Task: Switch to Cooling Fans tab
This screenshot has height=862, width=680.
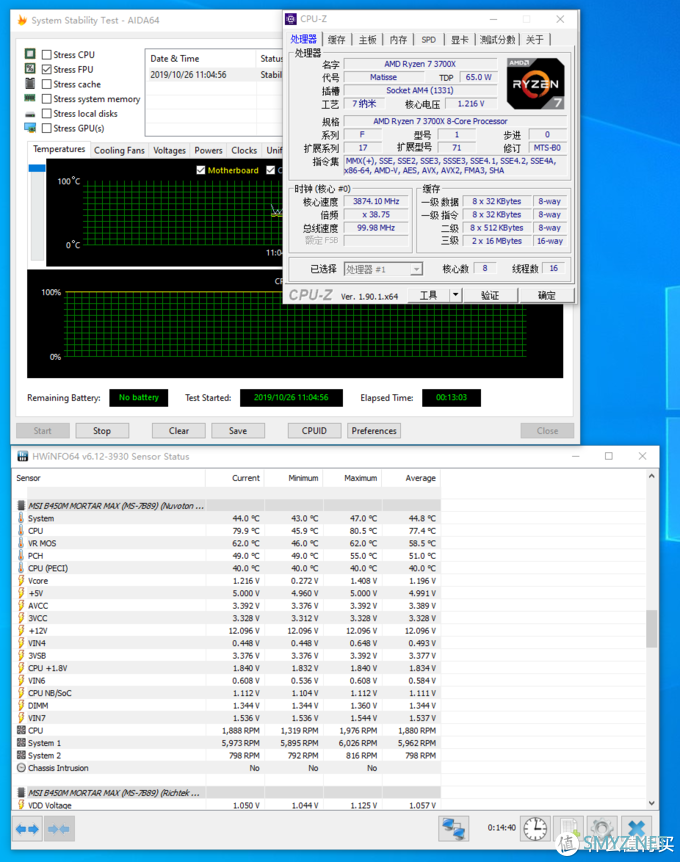Action: pyautogui.click(x=119, y=151)
